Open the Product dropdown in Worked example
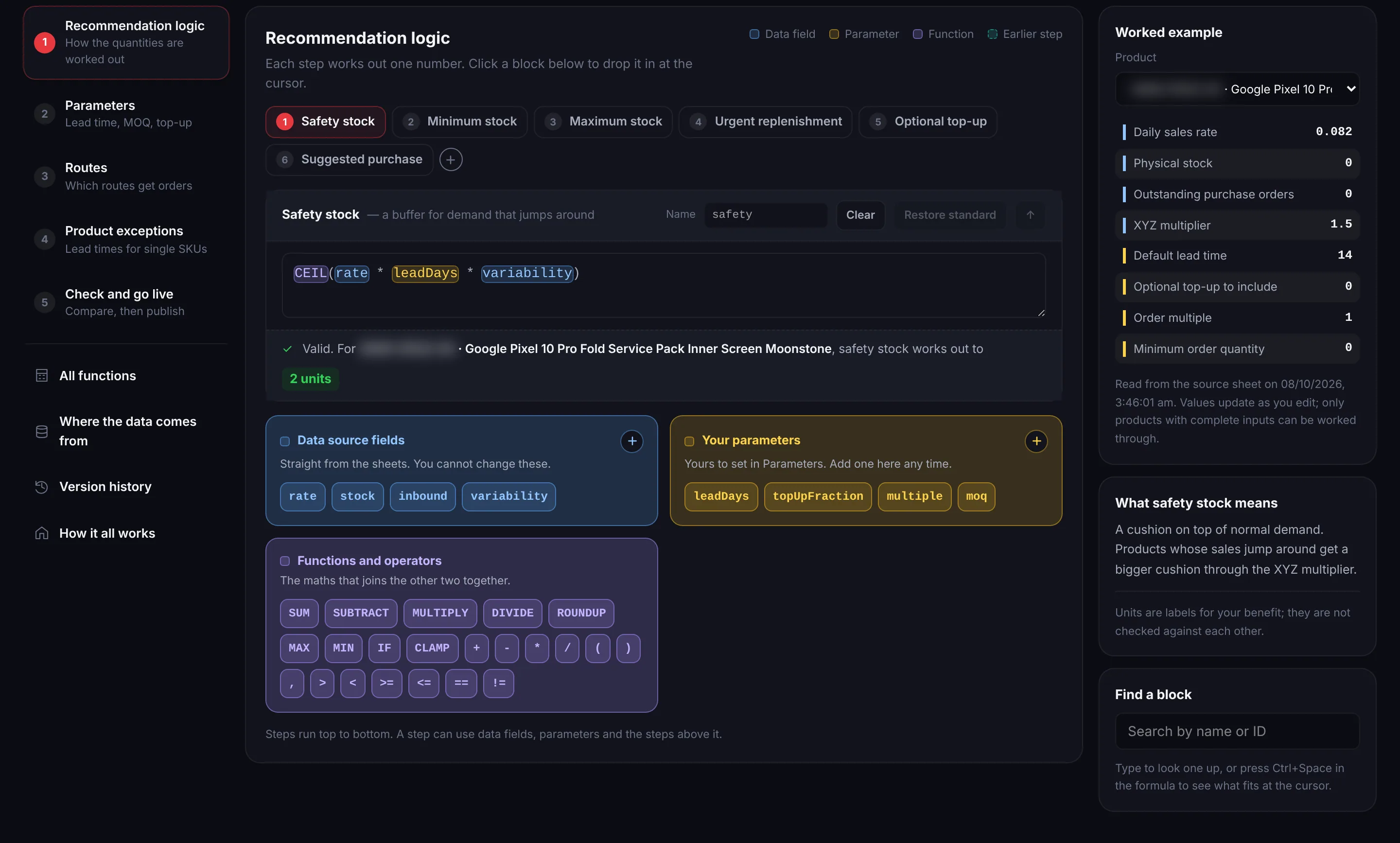This screenshot has height=843, width=1400. [x=1237, y=89]
